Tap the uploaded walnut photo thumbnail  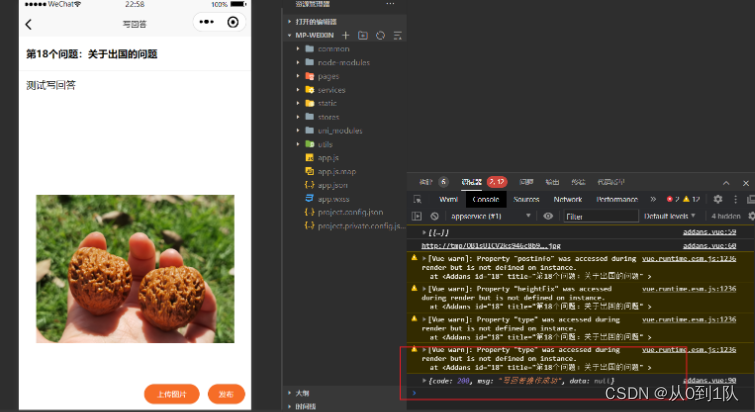coord(135,269)
